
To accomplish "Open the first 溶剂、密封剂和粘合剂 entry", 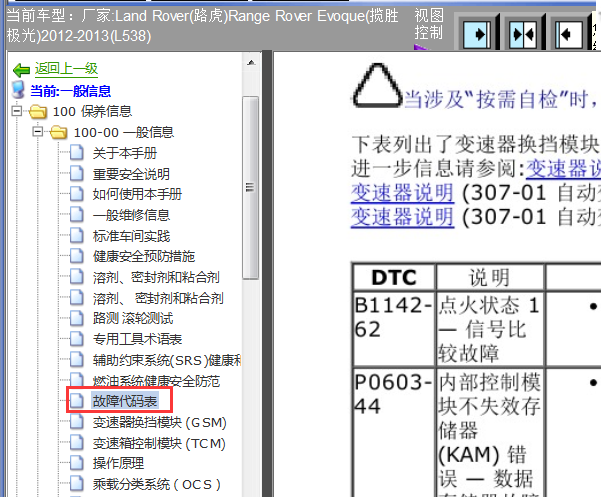I will [x=156, y=277].
